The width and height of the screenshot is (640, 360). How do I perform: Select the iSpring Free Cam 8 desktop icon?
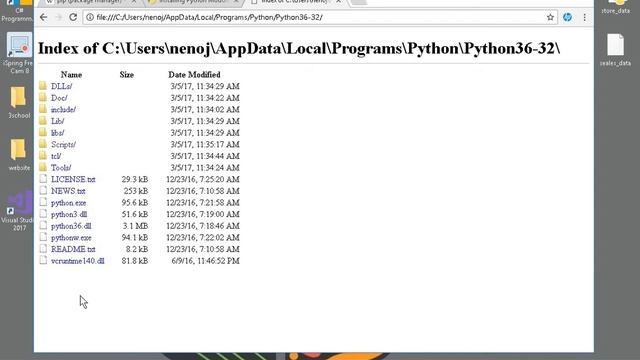[18, 53]
